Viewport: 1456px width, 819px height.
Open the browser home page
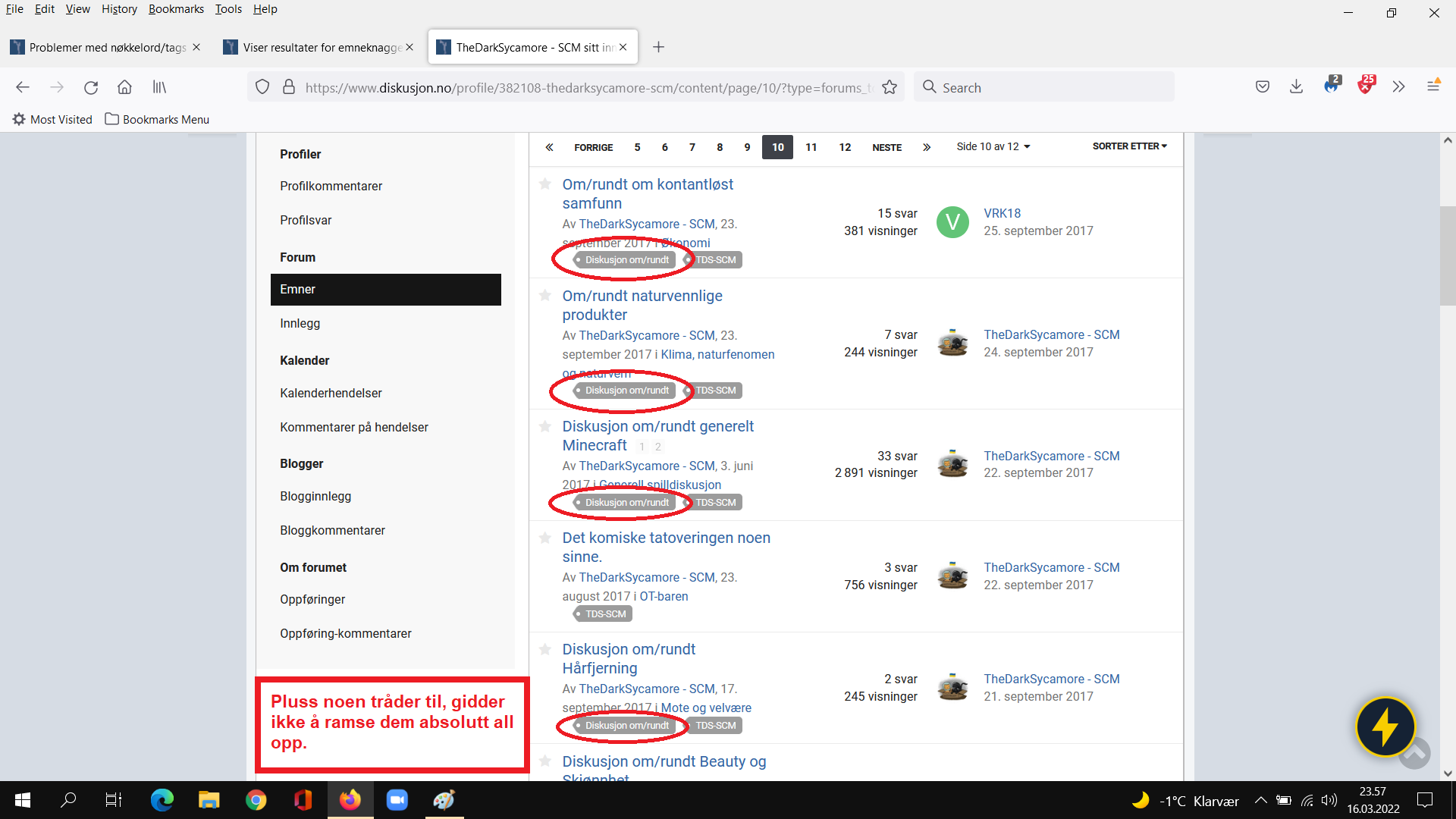tap(124, 87)
